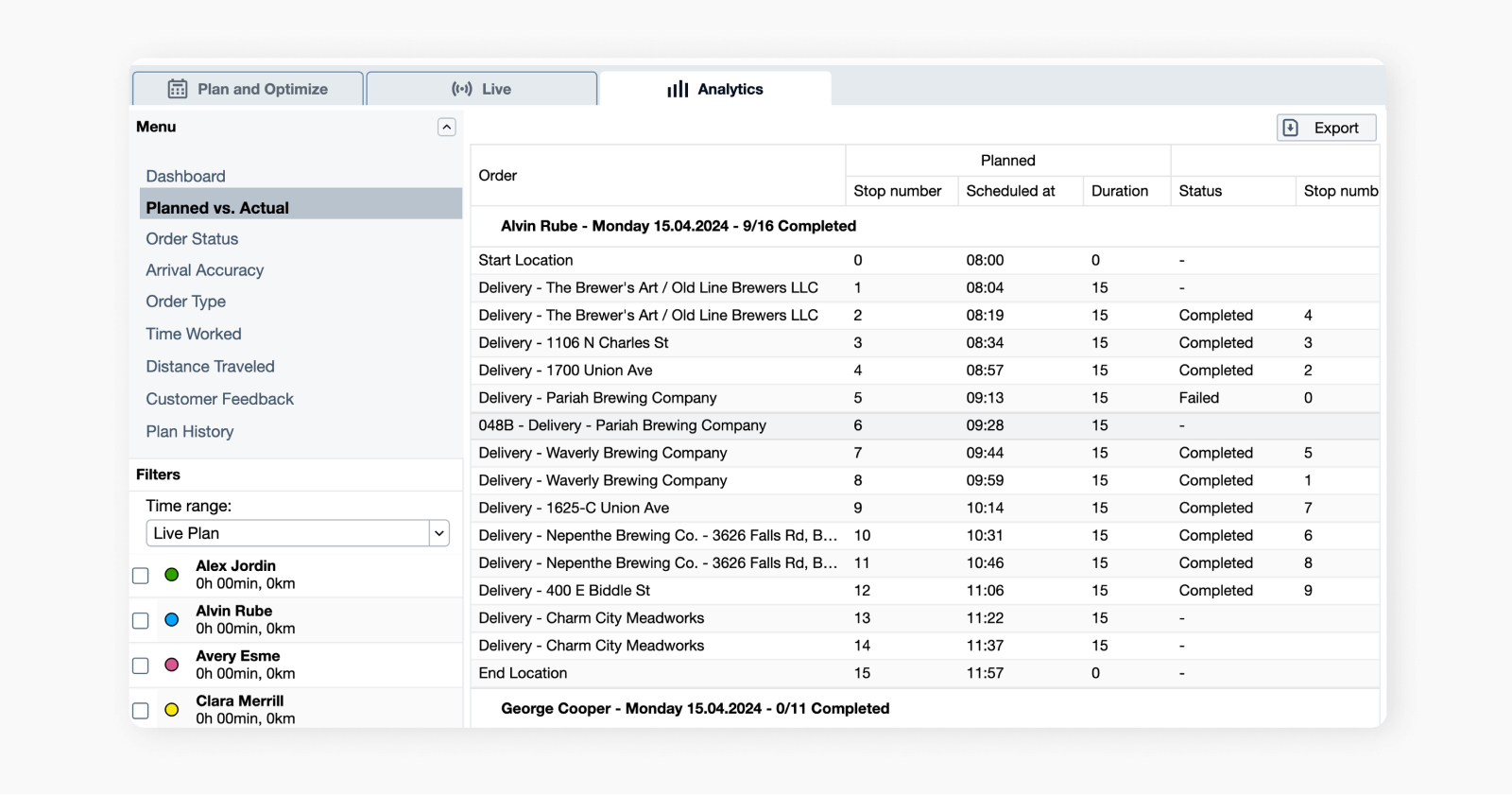Click the Live broadcast signal icon

click(x=462, y=89)
